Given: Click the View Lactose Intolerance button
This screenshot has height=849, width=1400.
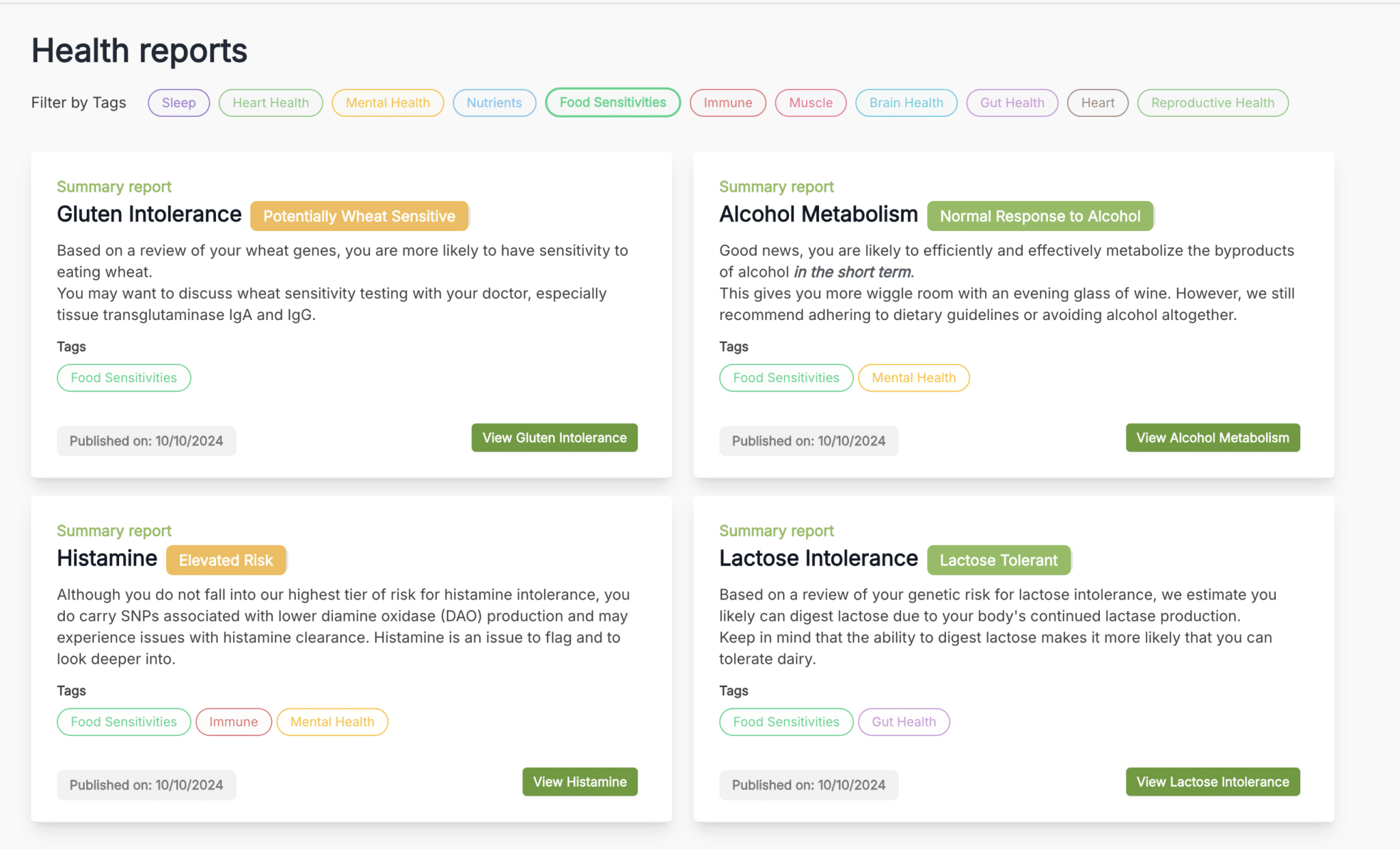Looking at the screenshot, I should point(1212,781).
